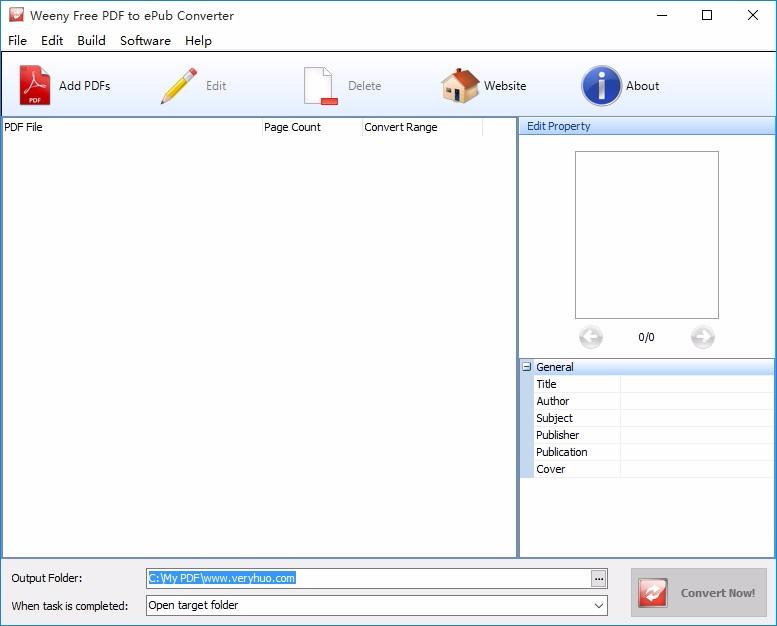Open the Build menu

click(x=91, y=41)
